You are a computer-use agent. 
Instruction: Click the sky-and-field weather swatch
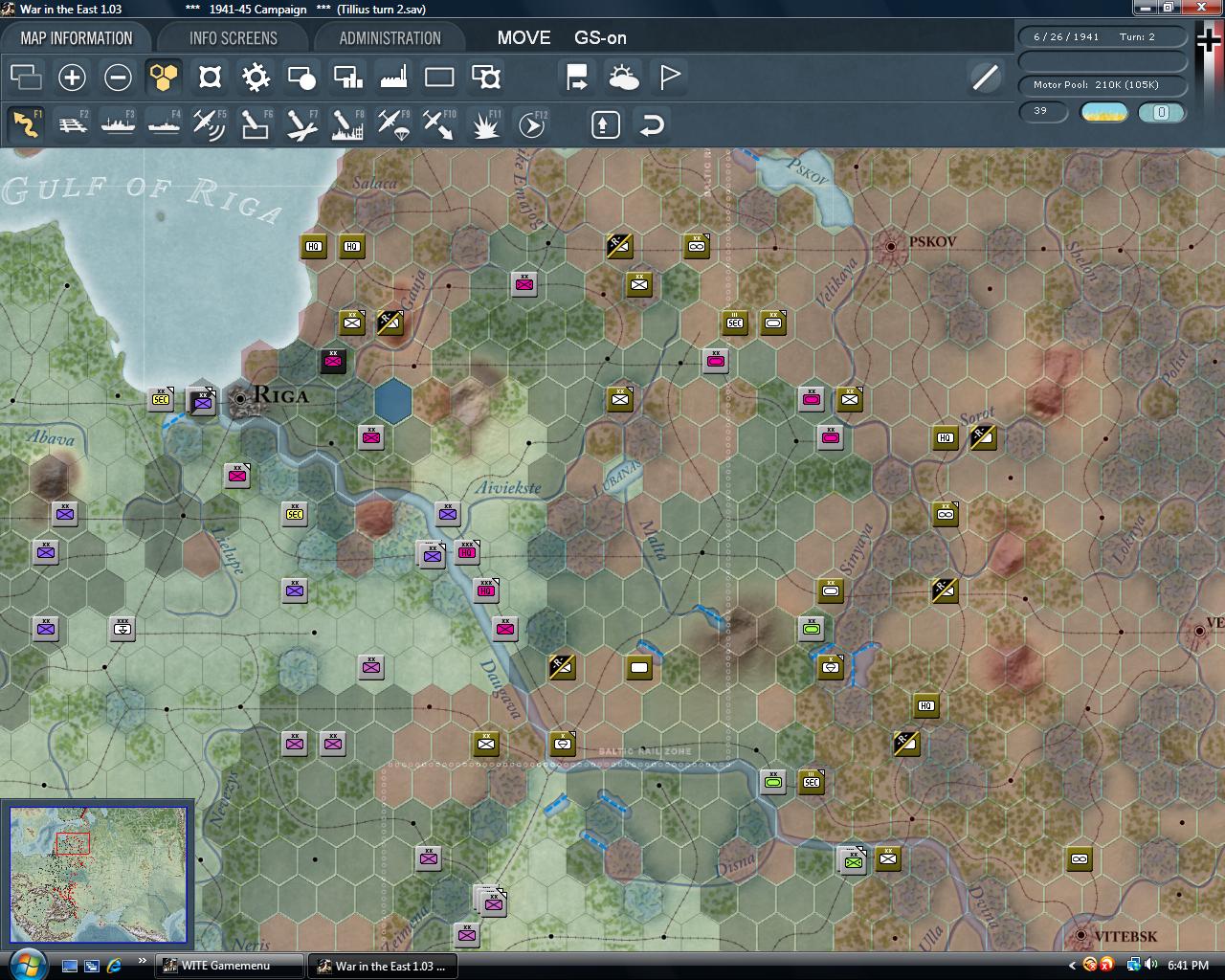pyautogui.click(x=1103, y=112)
